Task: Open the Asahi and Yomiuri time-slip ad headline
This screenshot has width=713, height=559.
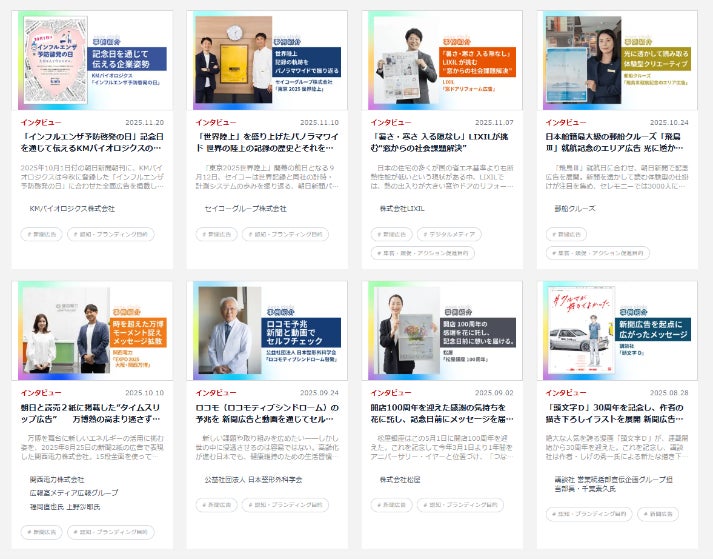Action: click(90, 413)
